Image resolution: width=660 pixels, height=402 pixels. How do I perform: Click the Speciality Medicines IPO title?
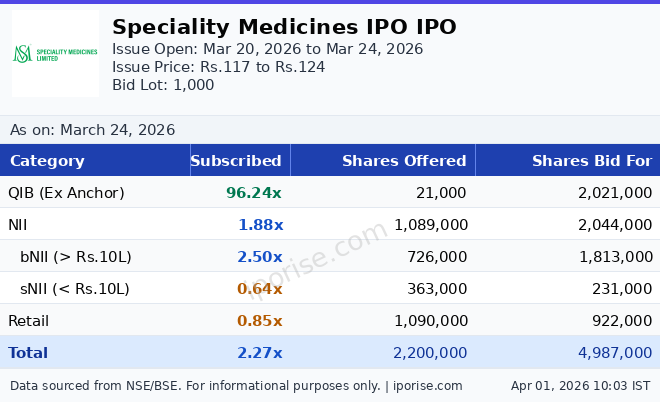[284, 27]
